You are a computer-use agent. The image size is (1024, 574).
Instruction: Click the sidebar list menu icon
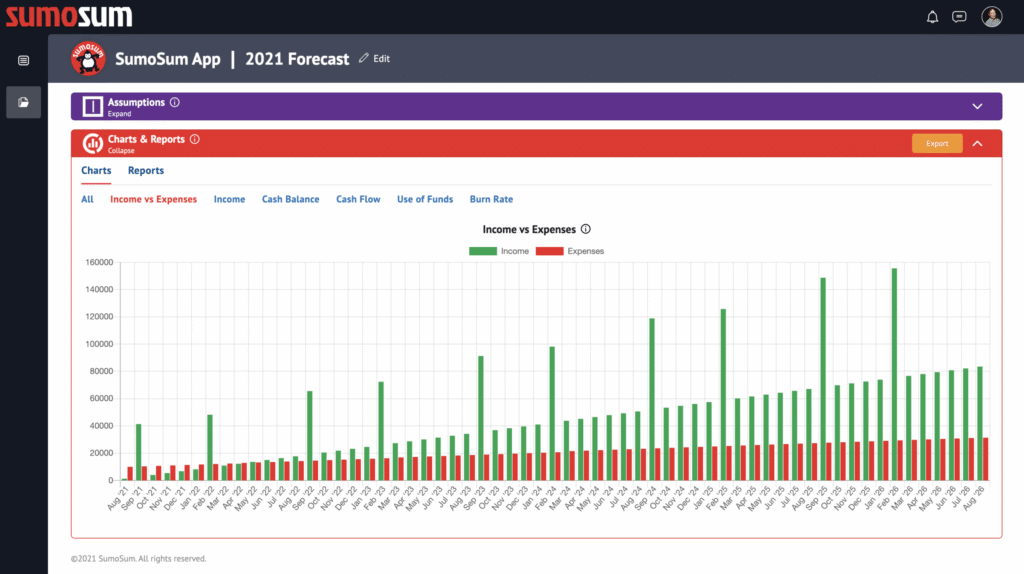23,61
